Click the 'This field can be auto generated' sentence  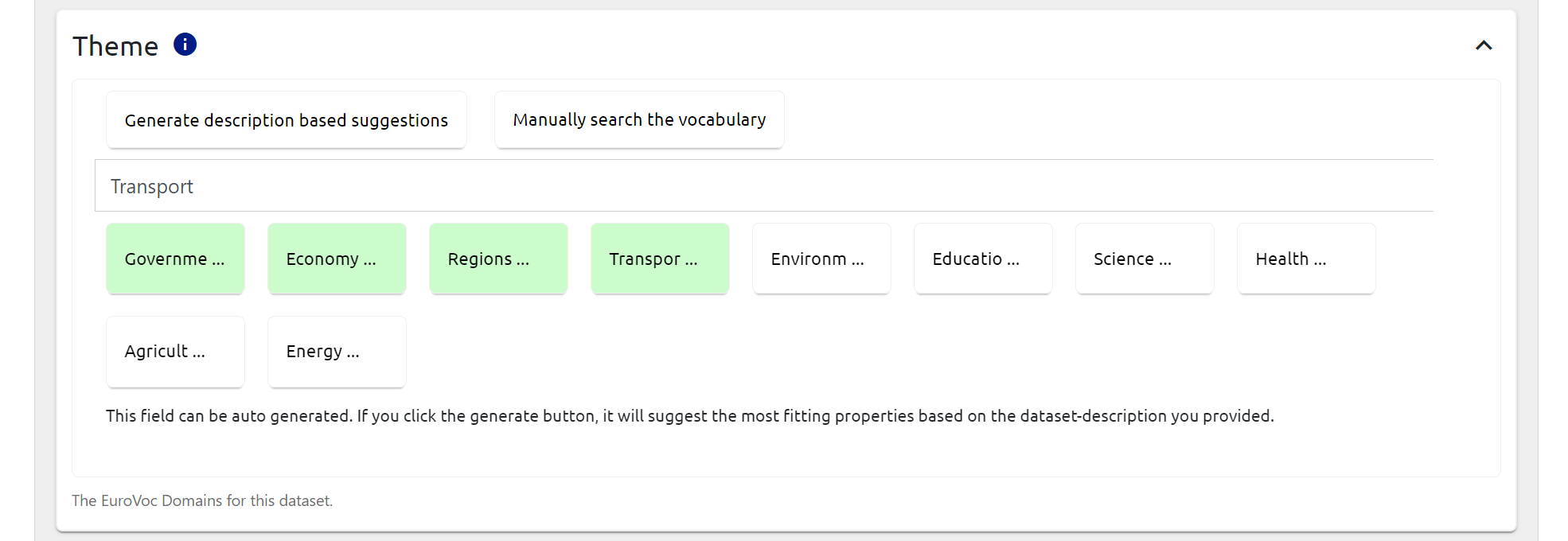pyautogui.click(x=229, y=416)
